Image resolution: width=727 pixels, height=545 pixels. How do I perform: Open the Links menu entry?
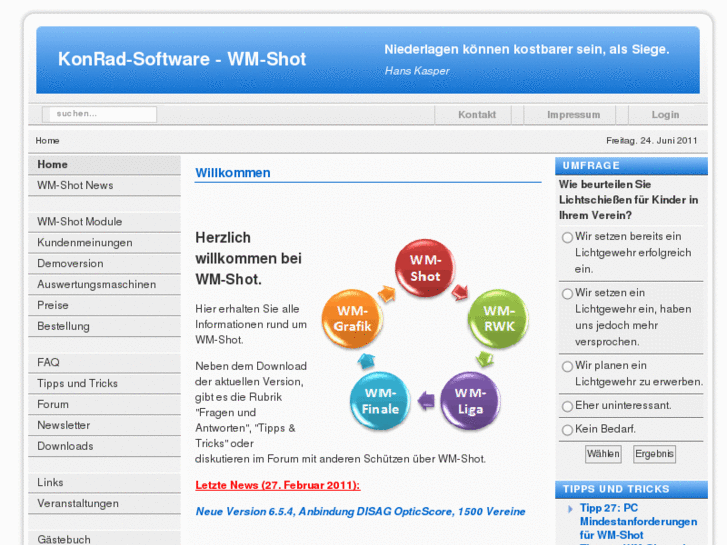tap(104, 482)
